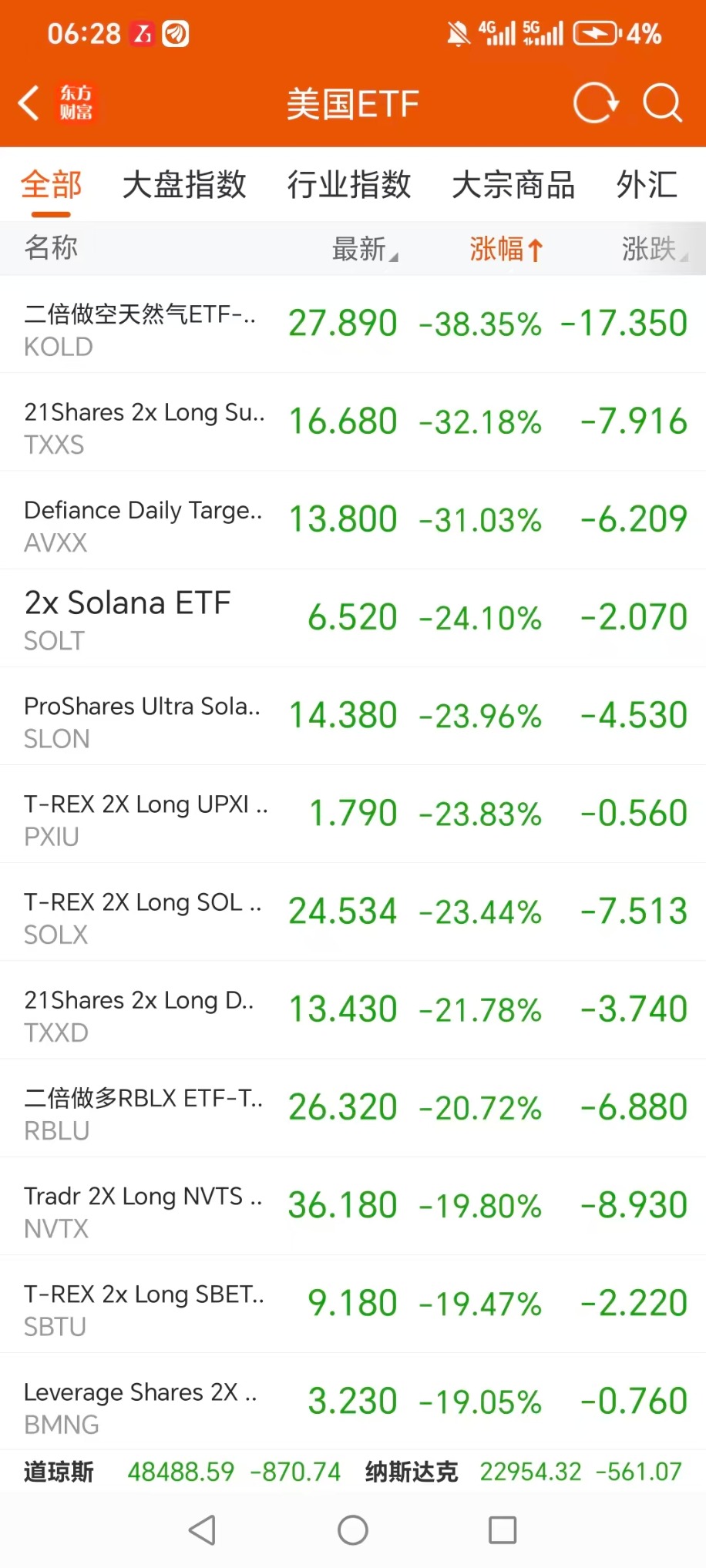This screenshot has width=706, height=1568.
Task: Open the 外汇 tab
Action: [x=647, y=185]
